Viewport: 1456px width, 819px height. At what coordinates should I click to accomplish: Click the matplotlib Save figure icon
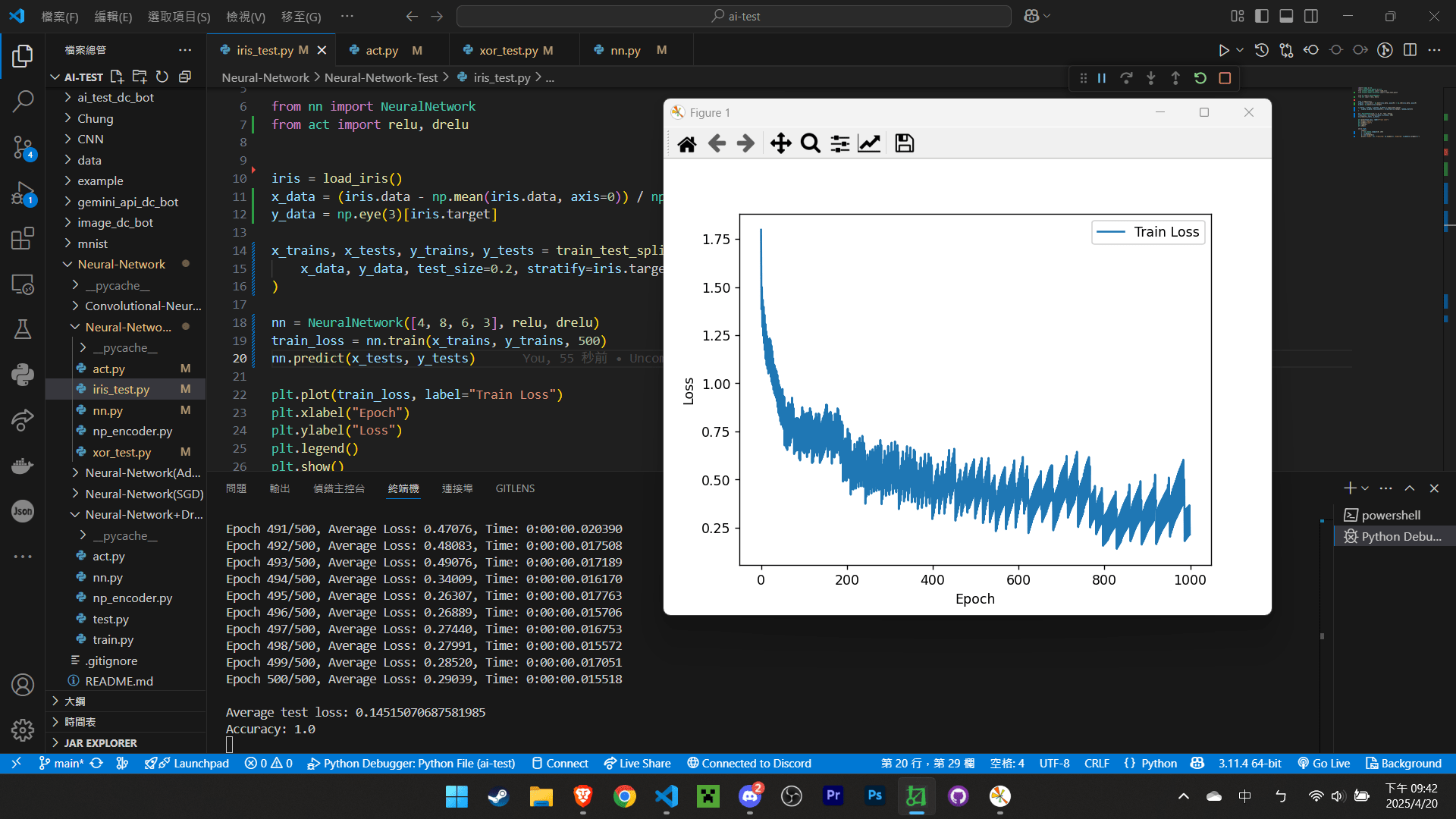(x=904, y=143)
